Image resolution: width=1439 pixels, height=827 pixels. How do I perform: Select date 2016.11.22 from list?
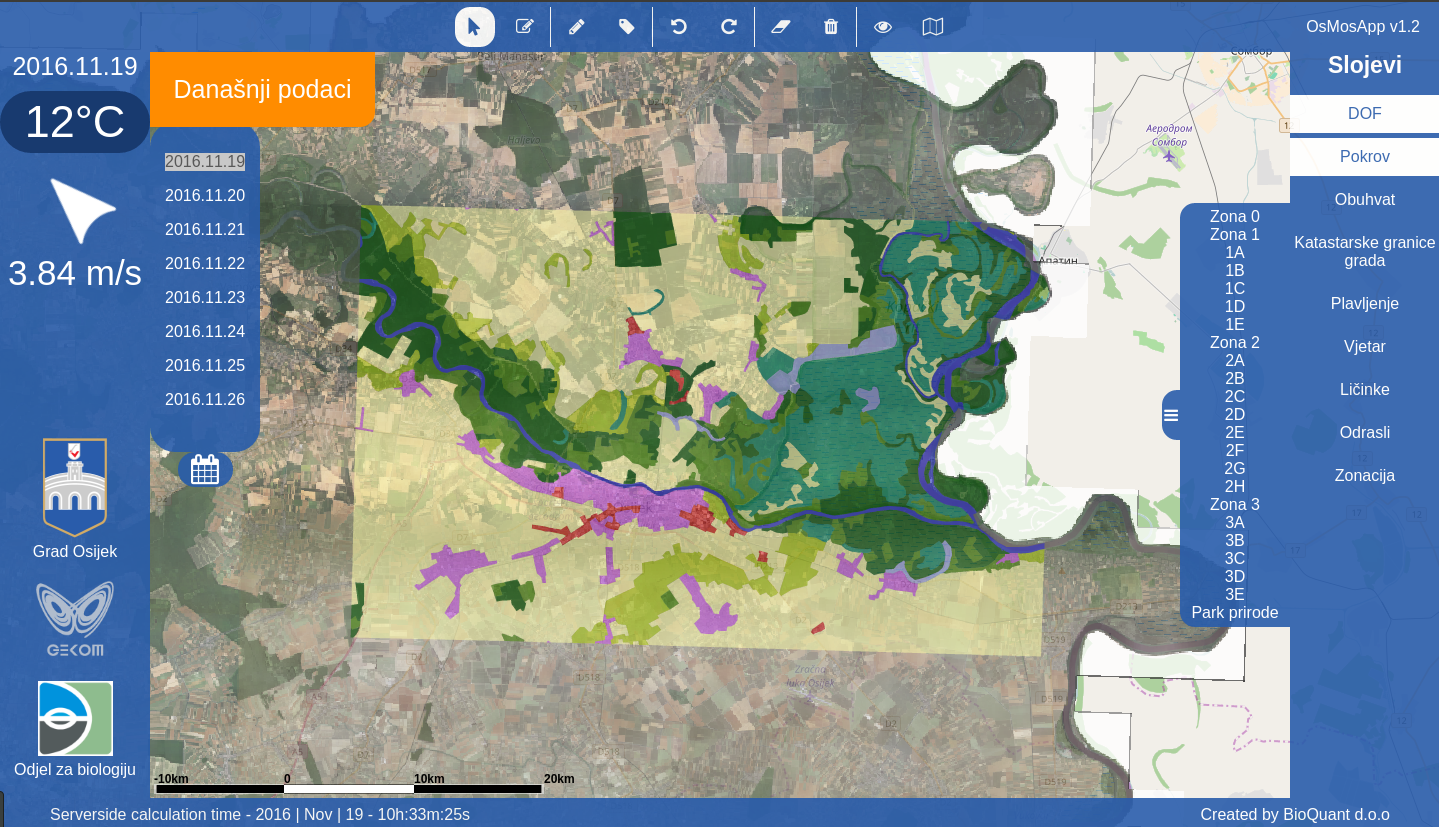pyautogui.click(x=205, y=263)
